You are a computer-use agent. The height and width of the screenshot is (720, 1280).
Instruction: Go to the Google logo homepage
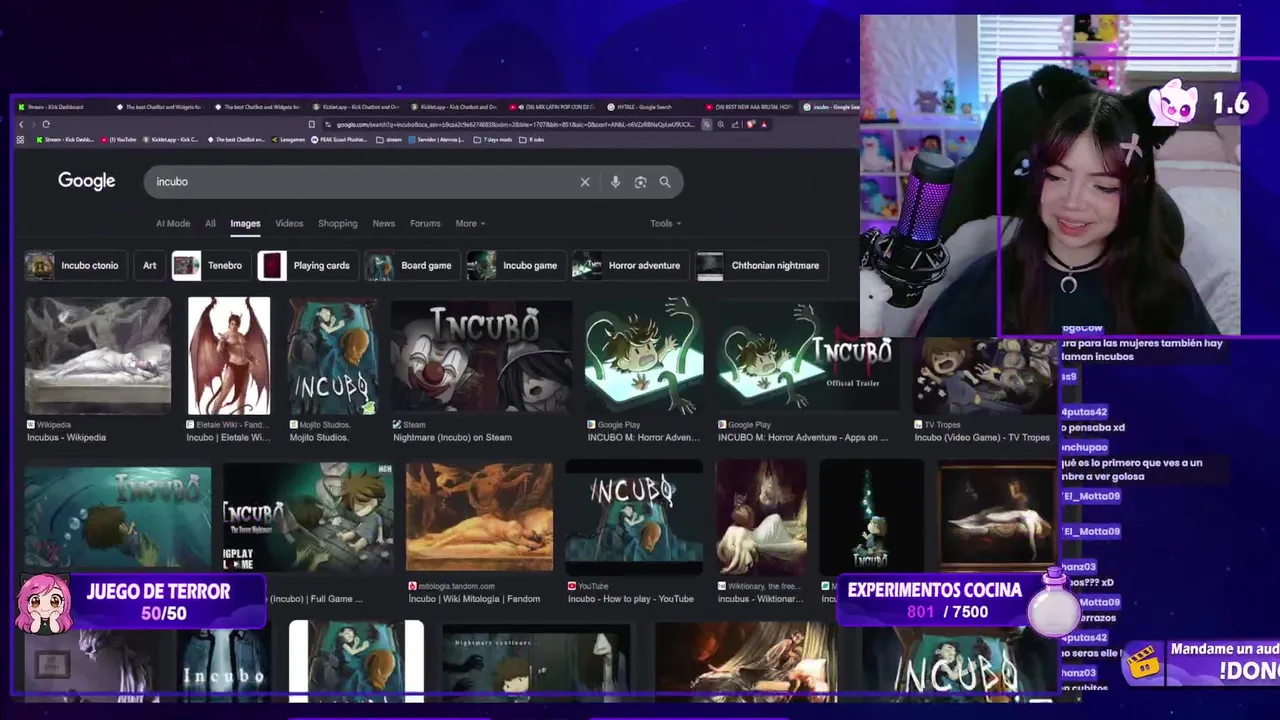coord(87,181)
